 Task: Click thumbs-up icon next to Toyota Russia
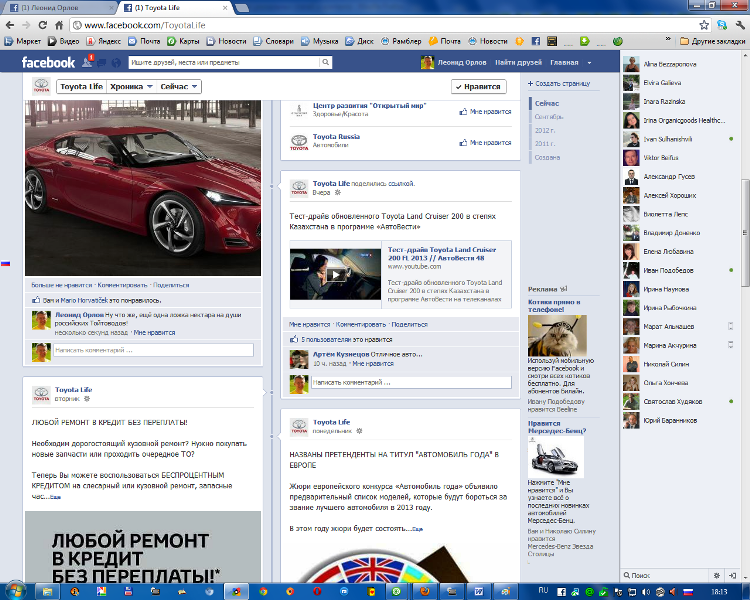(x=463, y=142)
